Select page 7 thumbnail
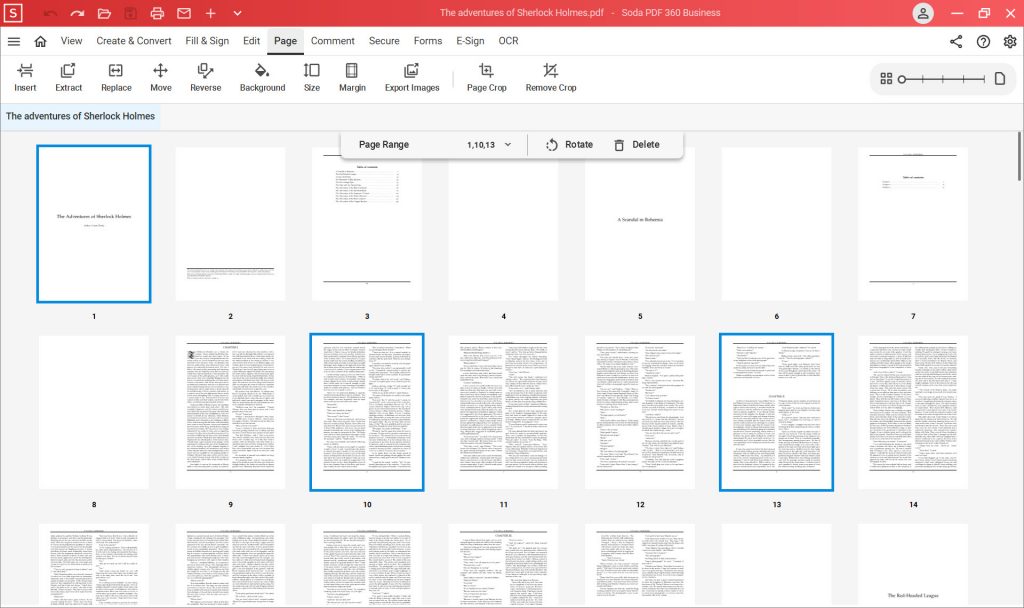The image size is (1024, 608). pyautogui.click(x=913, y=224)
